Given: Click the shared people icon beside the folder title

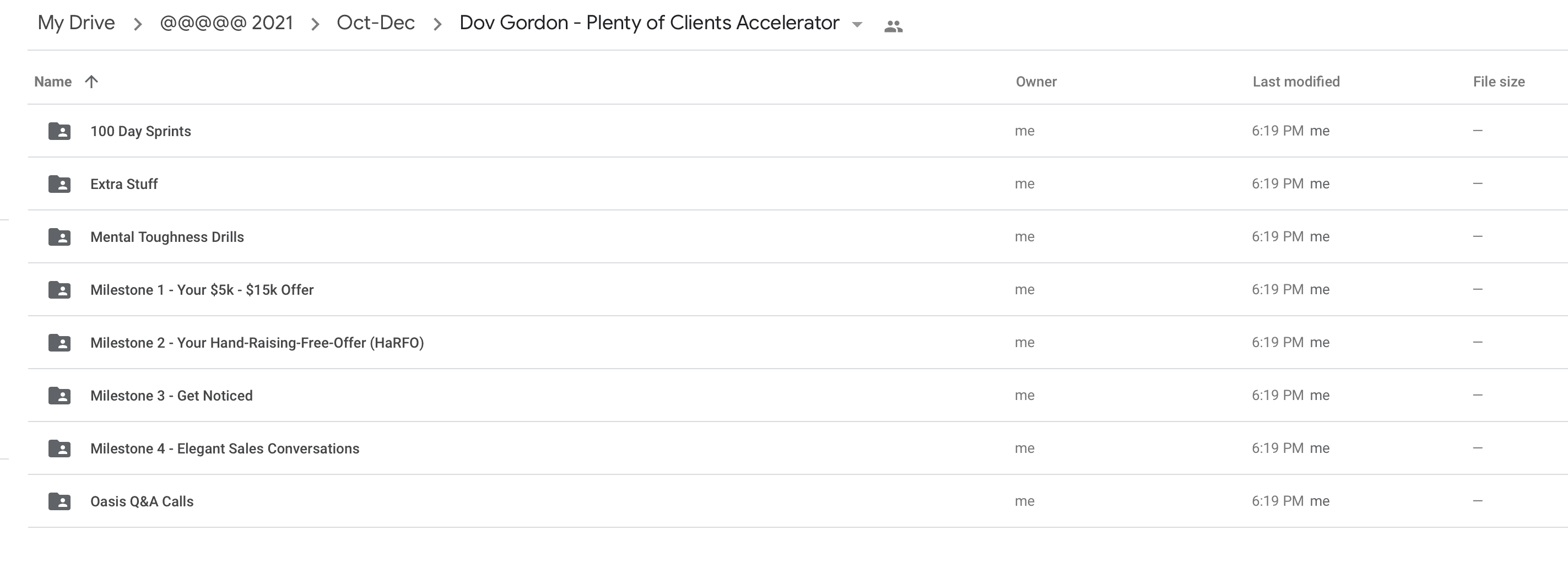Looking at the screenshot, I should point(893,25).
